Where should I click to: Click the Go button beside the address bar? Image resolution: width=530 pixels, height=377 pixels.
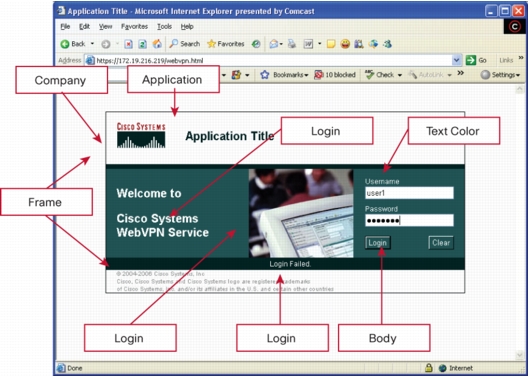pyautogui.click(x=476, y=60)
